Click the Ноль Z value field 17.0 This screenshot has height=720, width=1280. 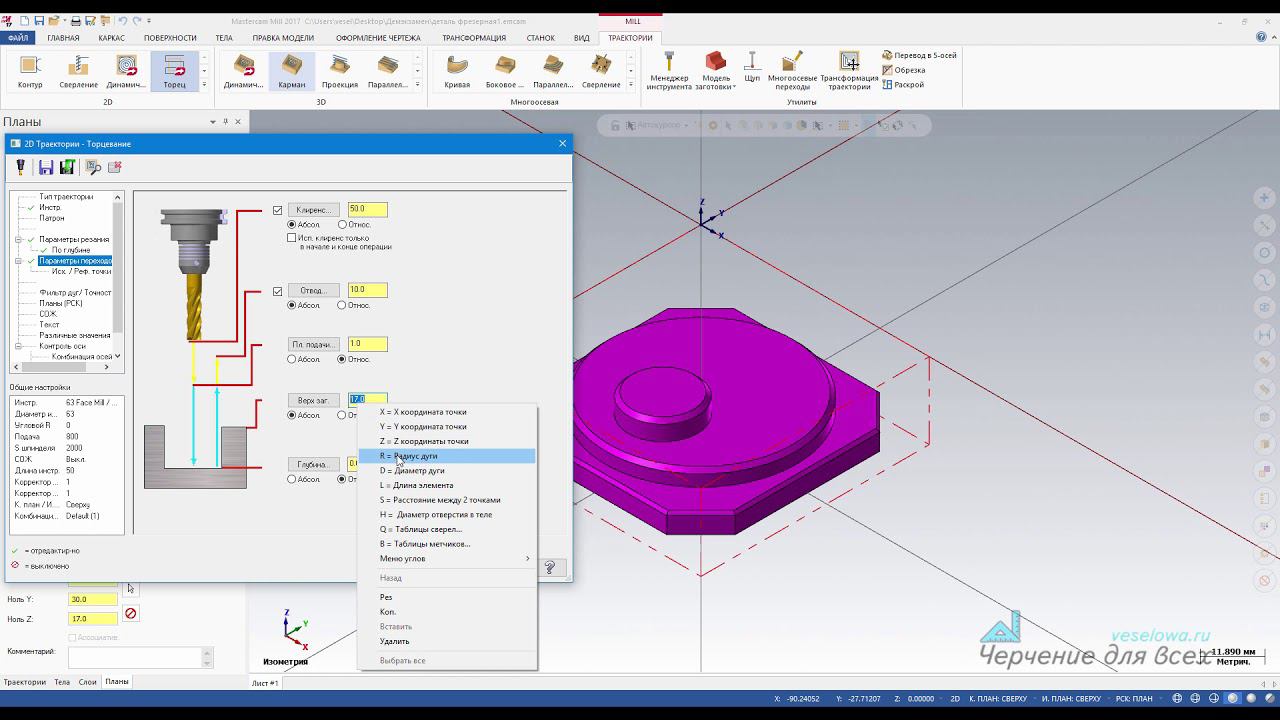point(92,619)
